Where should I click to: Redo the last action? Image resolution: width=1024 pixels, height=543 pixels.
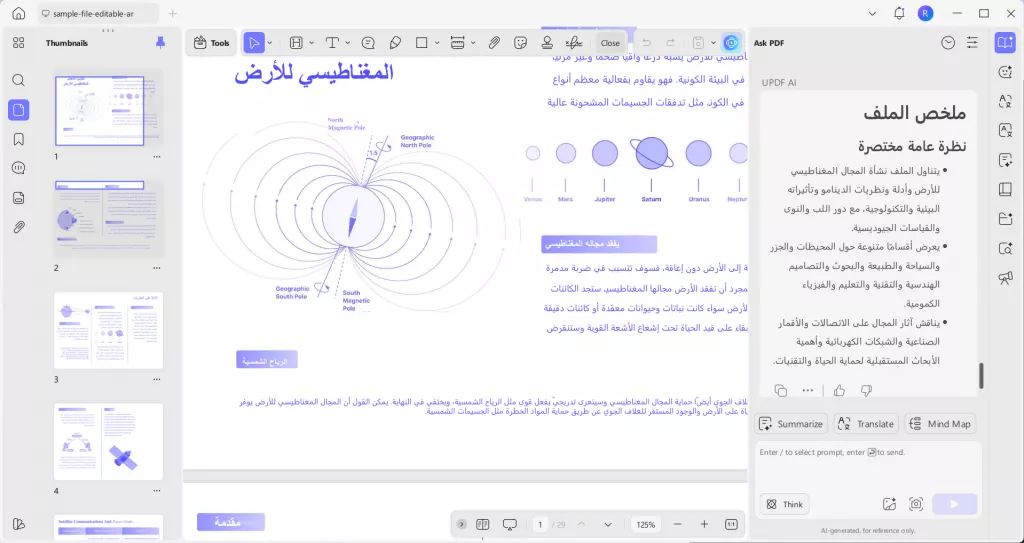coord(670,43)
